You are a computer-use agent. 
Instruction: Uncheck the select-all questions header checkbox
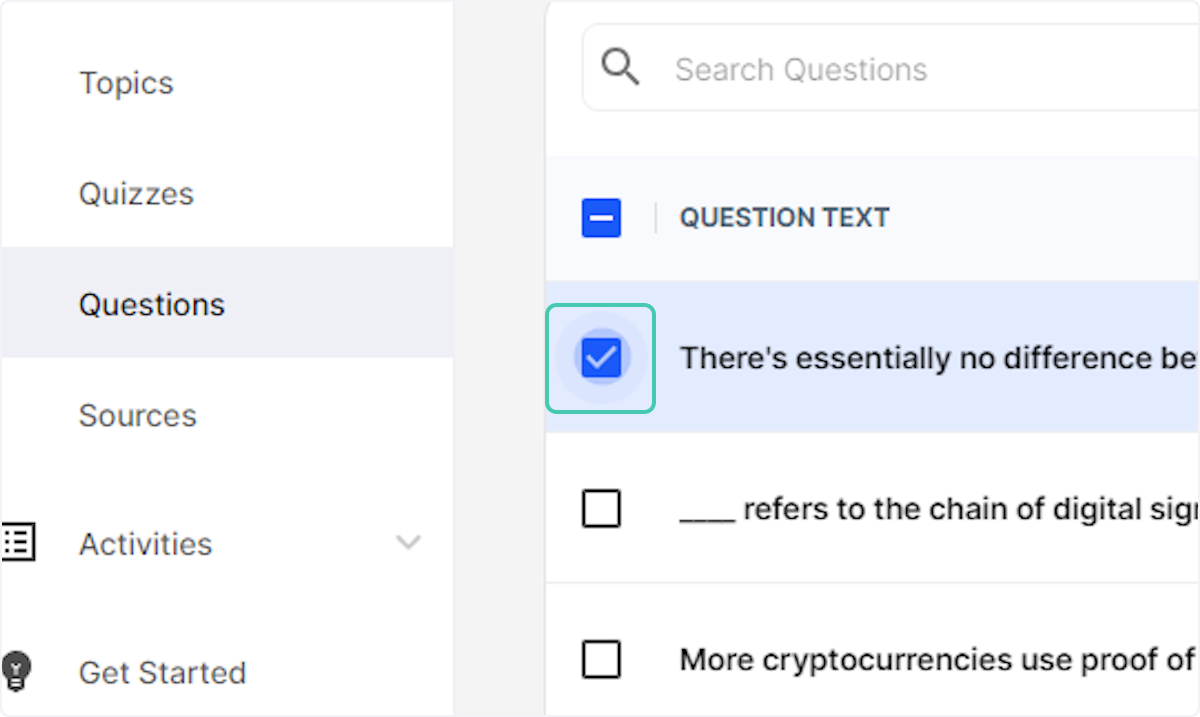tap(601, 217)
